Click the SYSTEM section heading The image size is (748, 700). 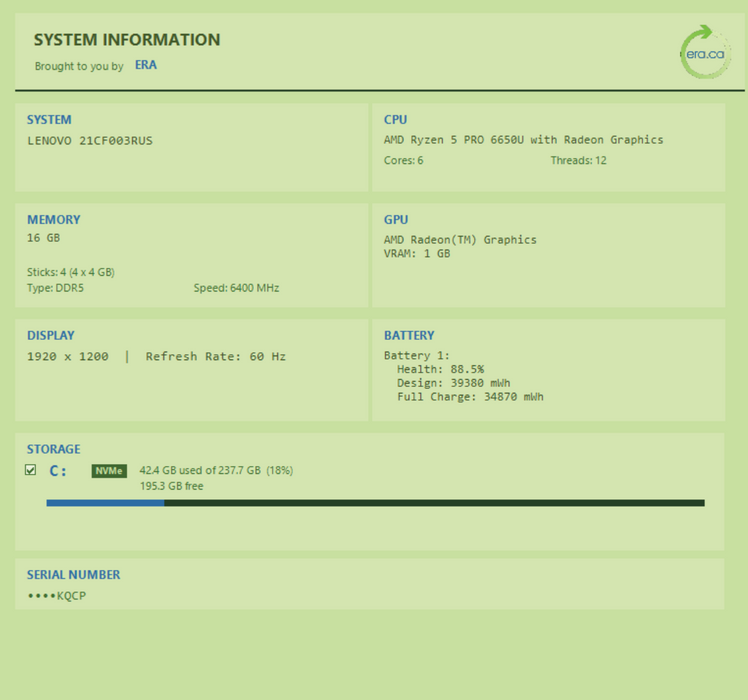coord(49,120)
